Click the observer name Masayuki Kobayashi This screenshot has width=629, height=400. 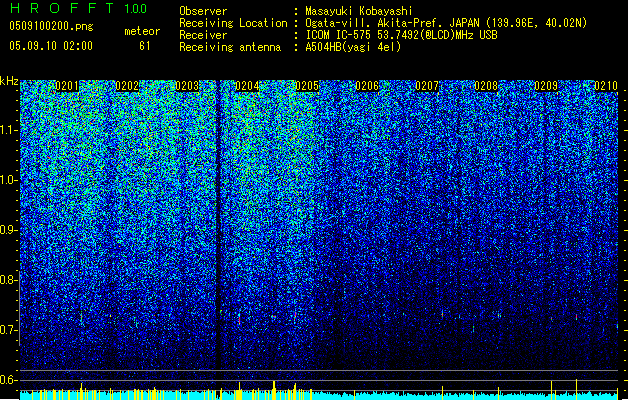[x=359, y=11]
